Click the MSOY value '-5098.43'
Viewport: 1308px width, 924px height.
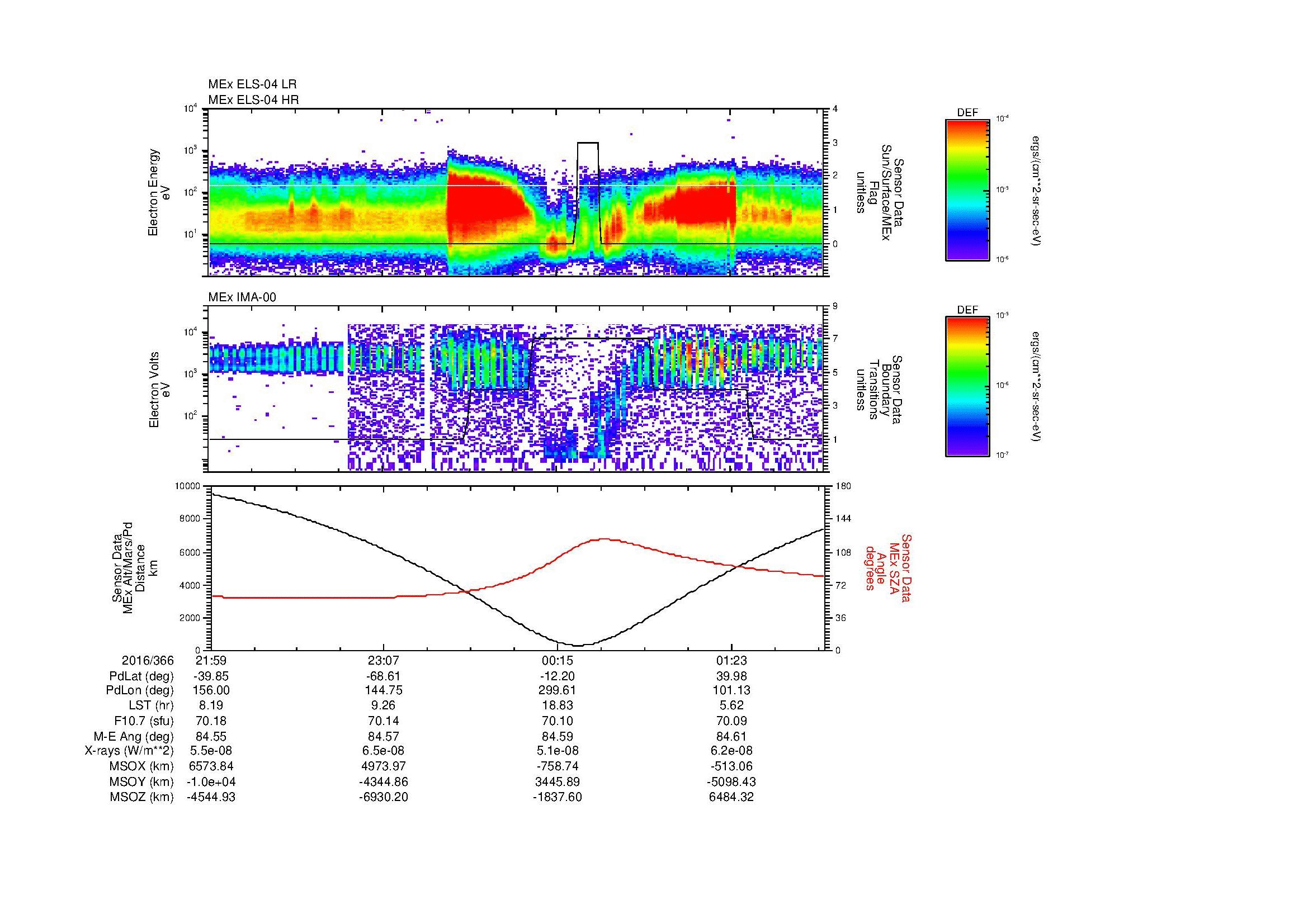(x=731, y=781)
